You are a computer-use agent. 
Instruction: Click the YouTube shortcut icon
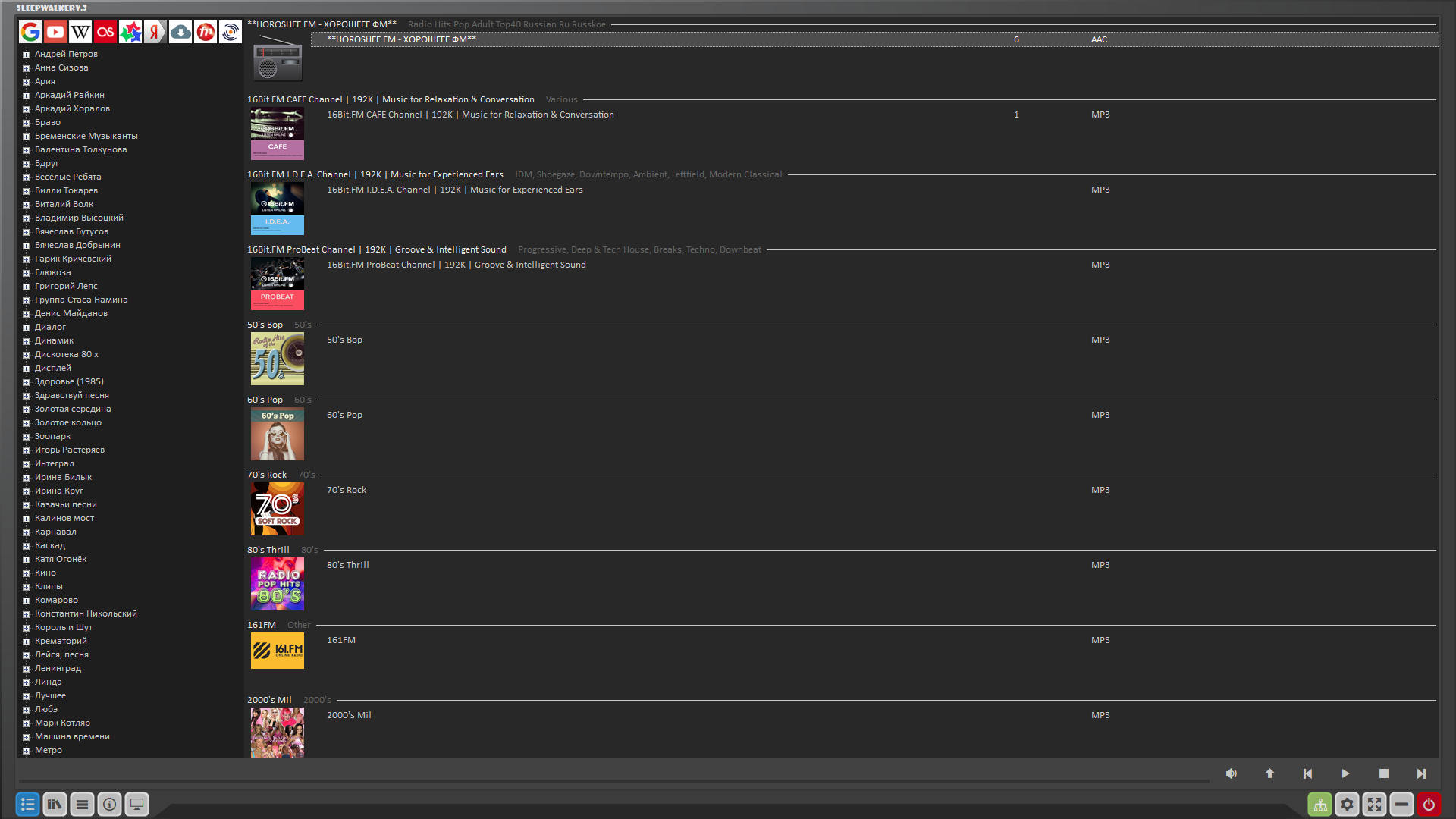[55, 32]
